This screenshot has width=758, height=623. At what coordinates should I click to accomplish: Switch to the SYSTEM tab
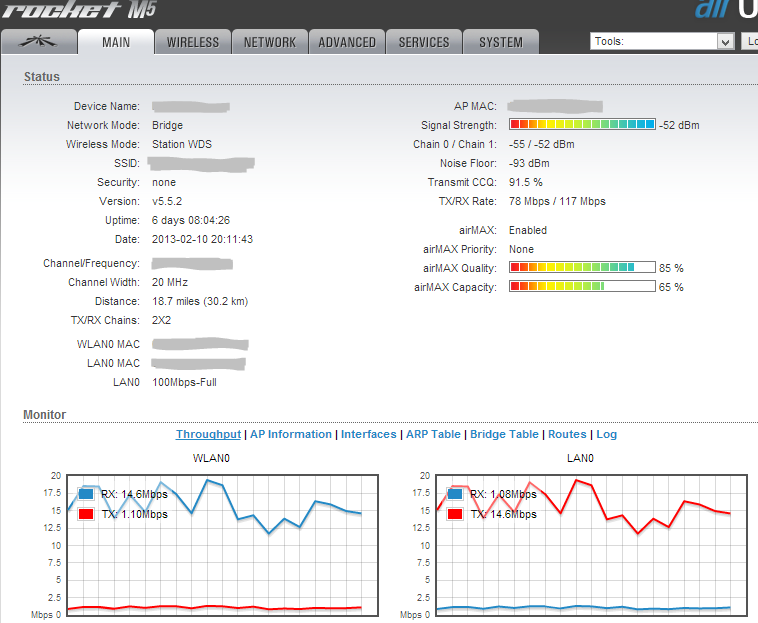point(501,42)
